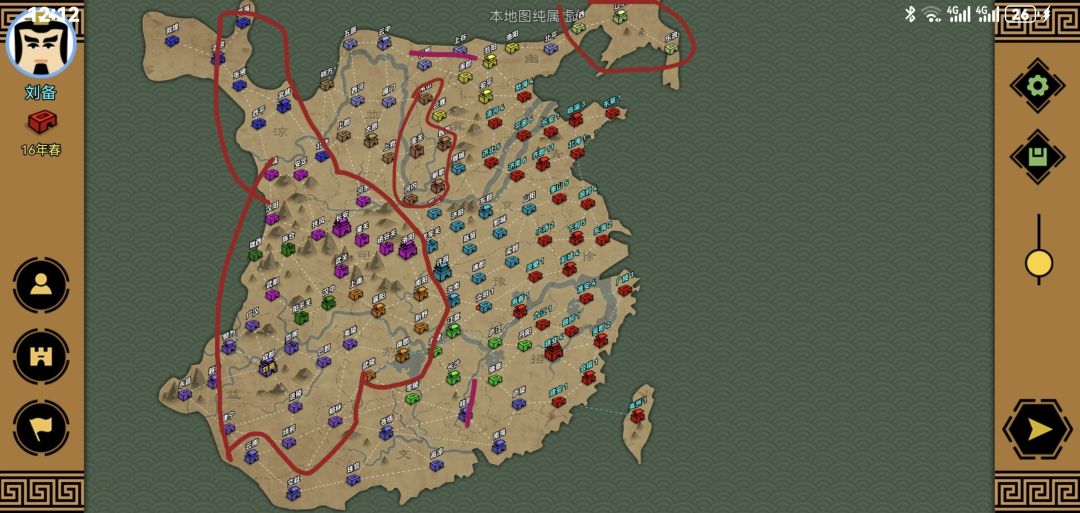Select 云中 light-blue northern city

point(384,43)
